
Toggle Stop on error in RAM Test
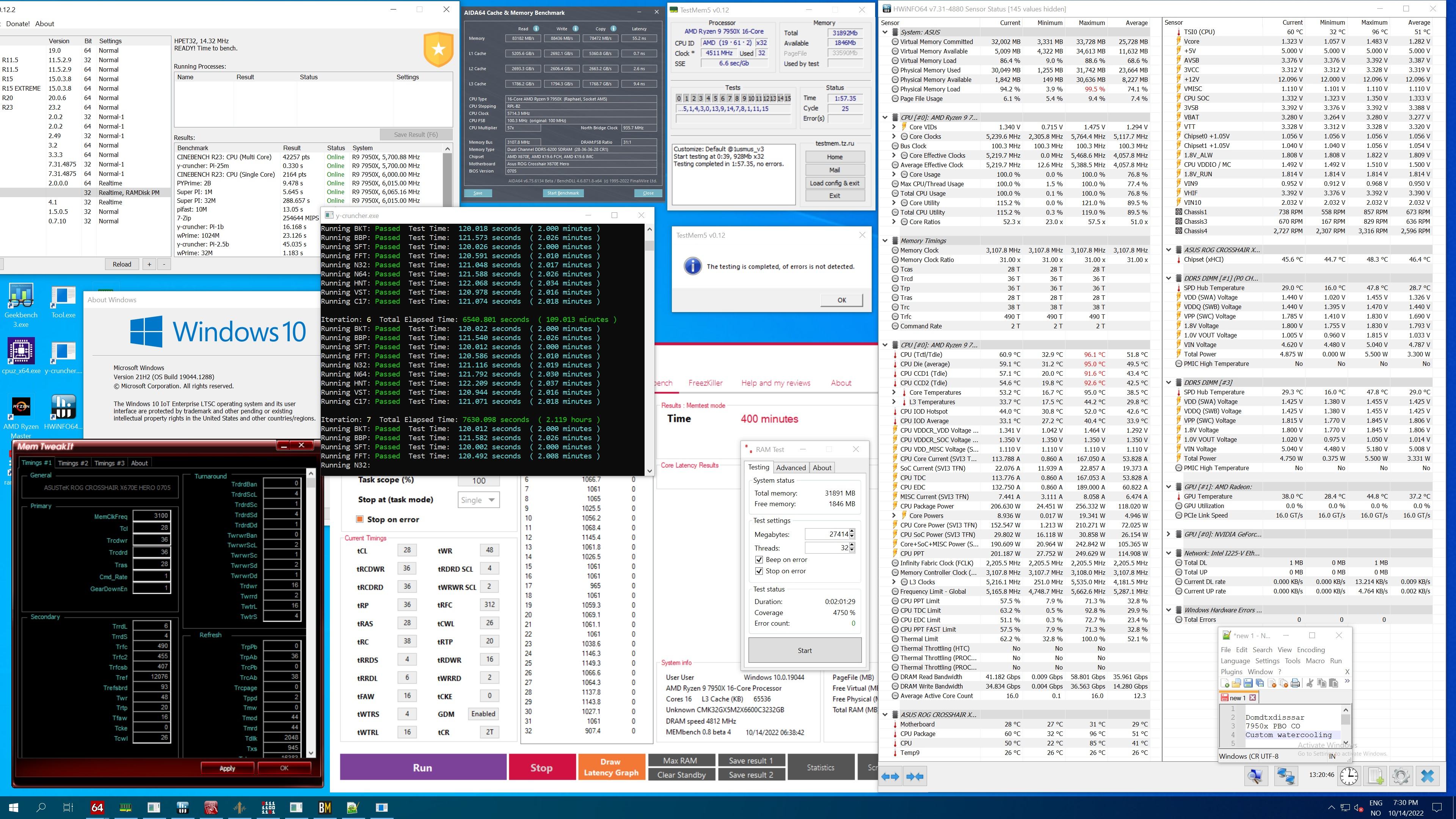click(x=759, y=571)
